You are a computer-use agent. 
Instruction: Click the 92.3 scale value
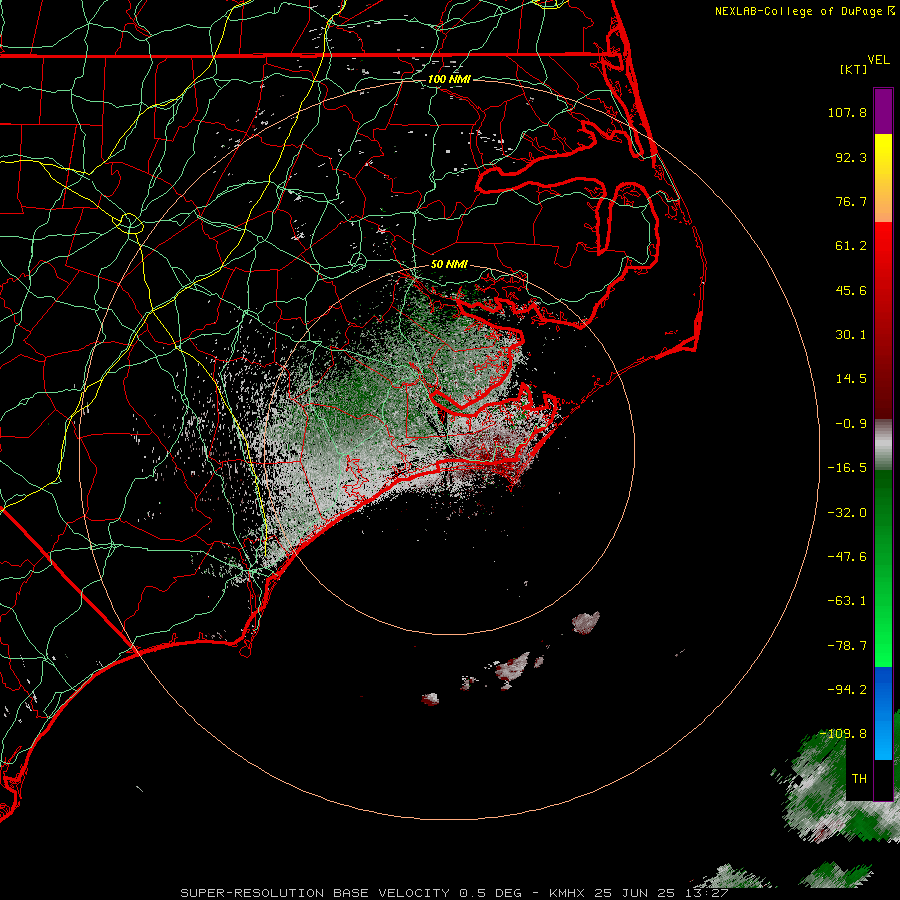tap(851, 157)
